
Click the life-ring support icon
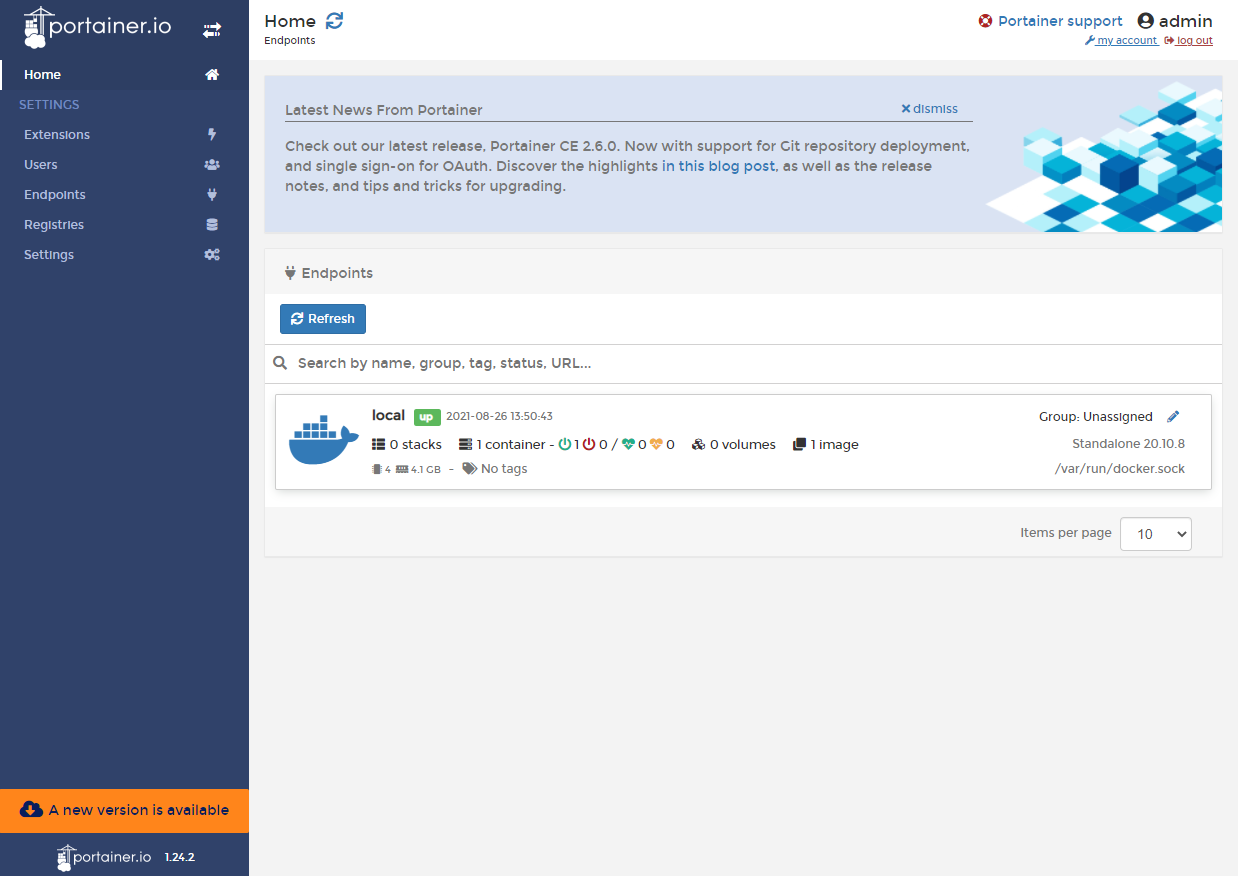[x=985, y=21]
